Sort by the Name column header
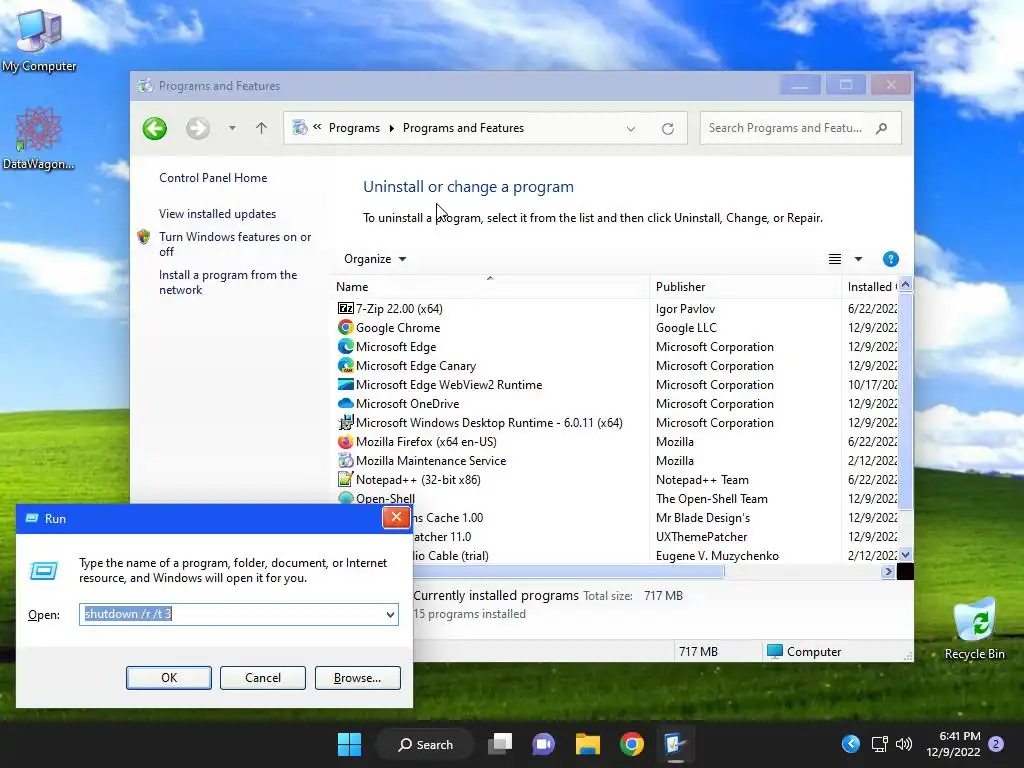The image size is (1024, 768). (x=492, y=287)
